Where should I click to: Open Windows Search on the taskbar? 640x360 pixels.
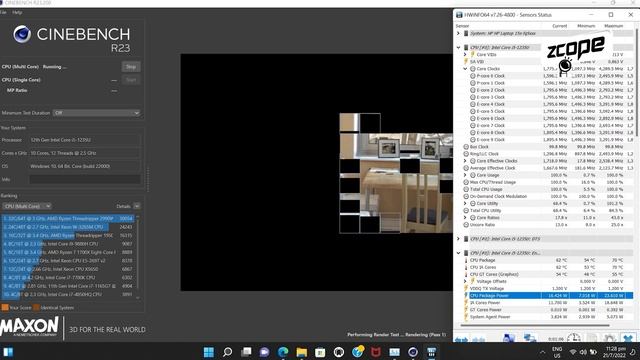coord(227,352)
